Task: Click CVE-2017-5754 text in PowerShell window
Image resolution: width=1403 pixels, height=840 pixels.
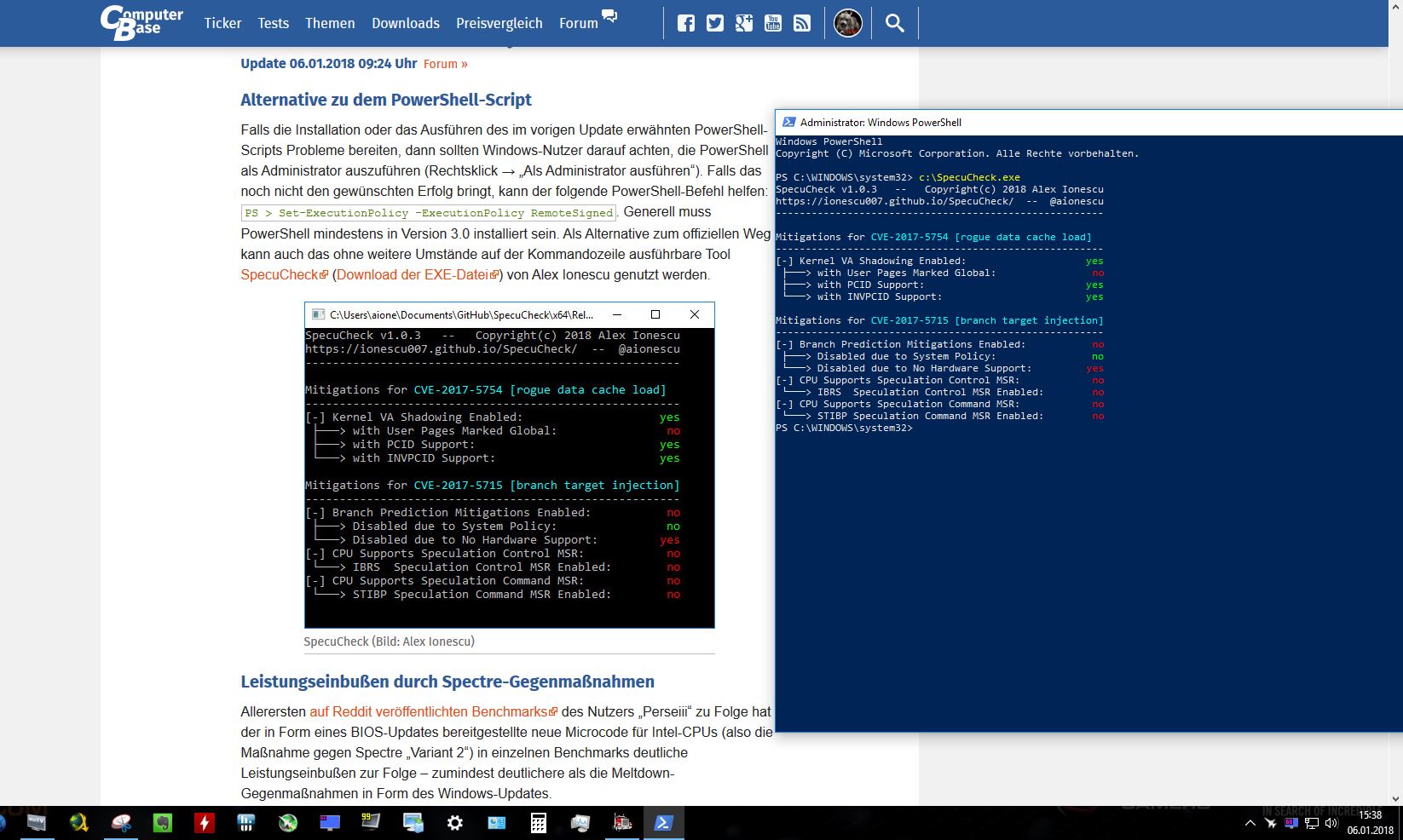Action: [909, 237]
